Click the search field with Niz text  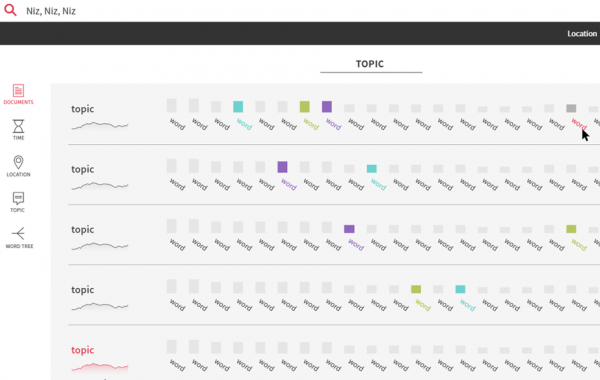[306, 11]
